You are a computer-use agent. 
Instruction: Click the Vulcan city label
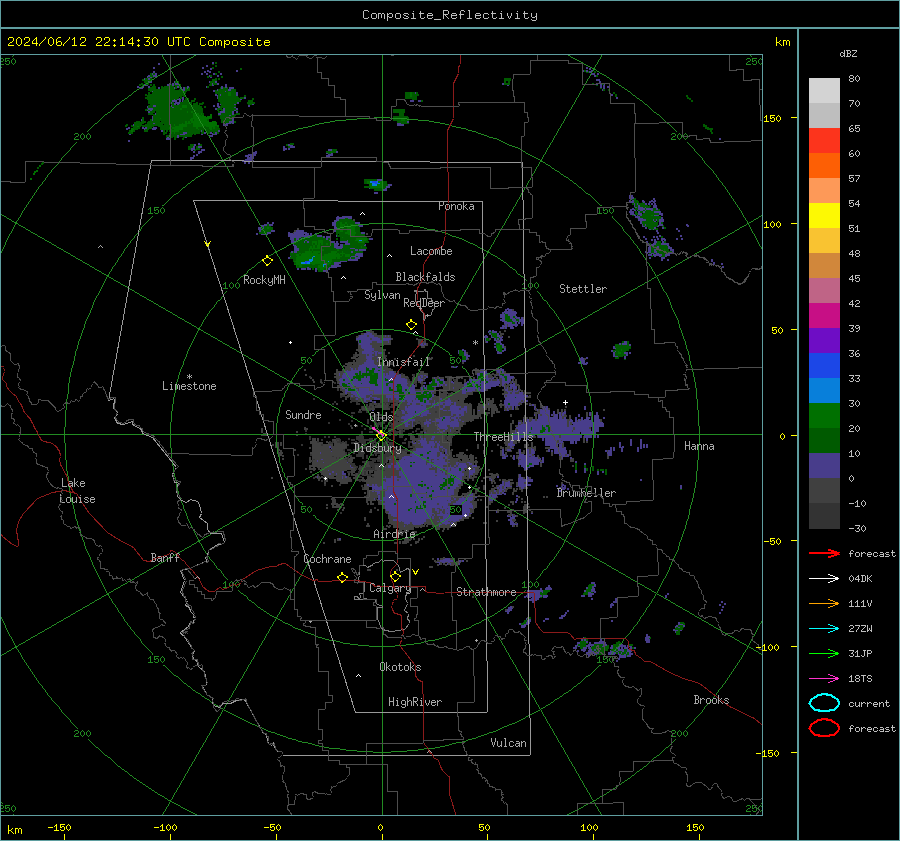(508, 743)
